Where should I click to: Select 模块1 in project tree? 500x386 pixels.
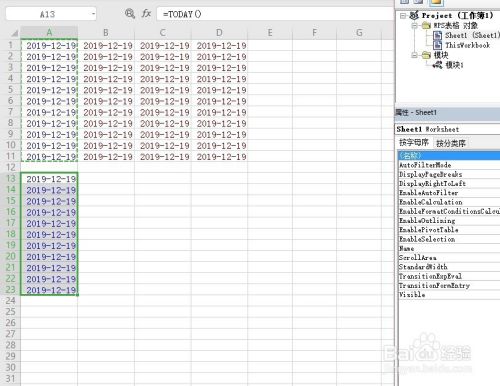click(x=455, y=65)
